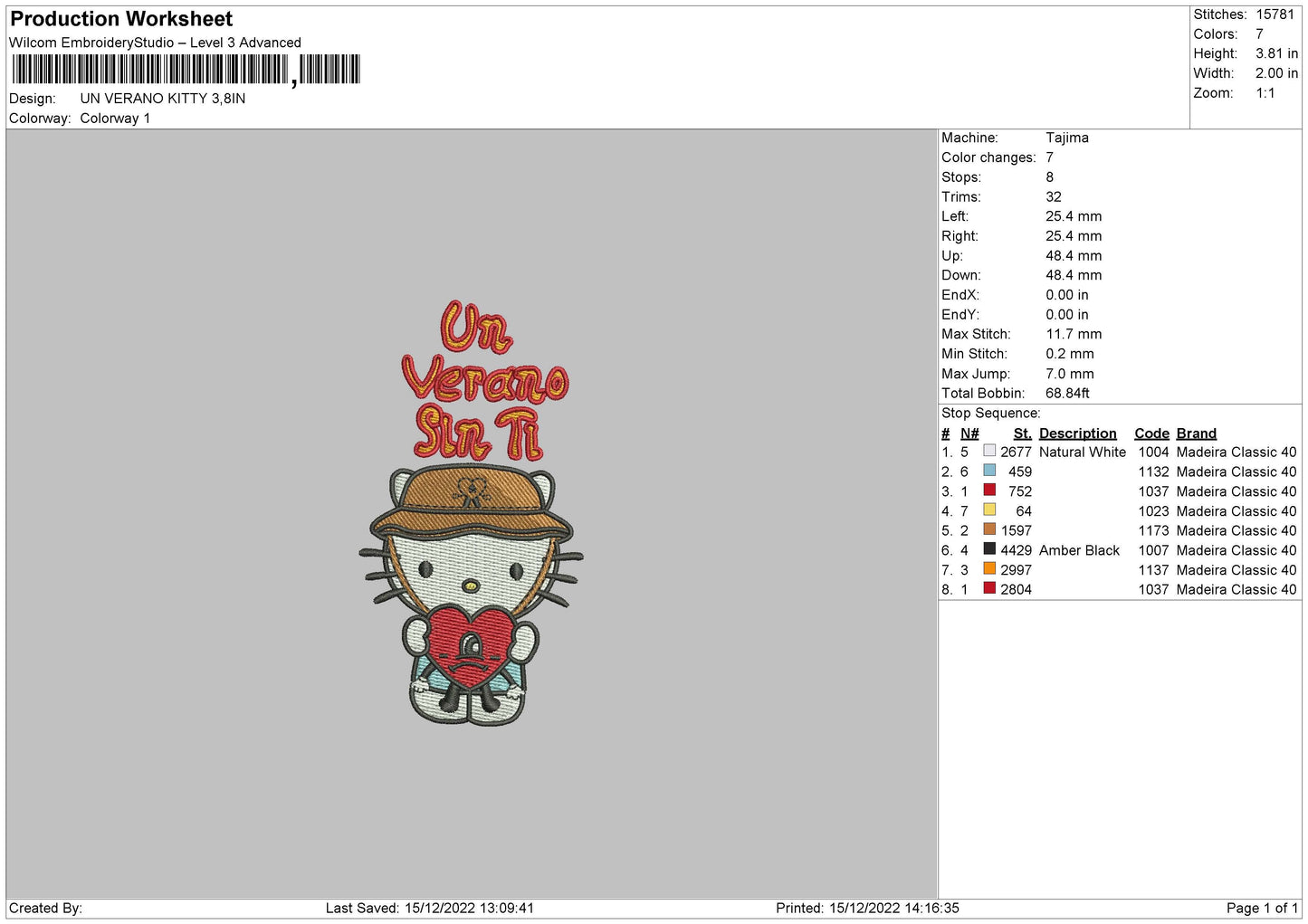1308x924 pixels.
Task: Select stitch count '752' in stop 3
Action: [x=1020, y=491]
